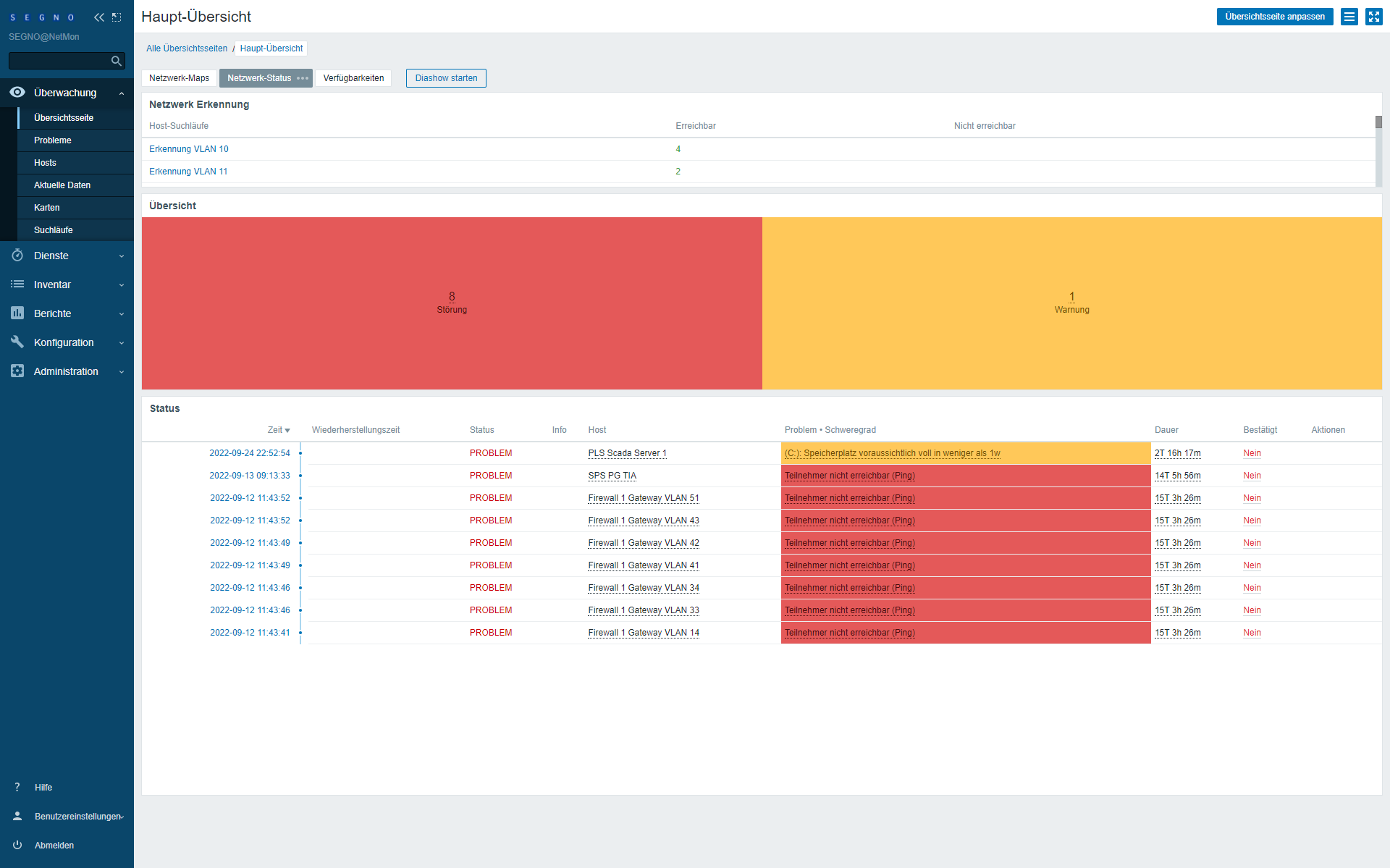
Task: Click the Abmelden power icon
Action: click(x=17, y=845)
